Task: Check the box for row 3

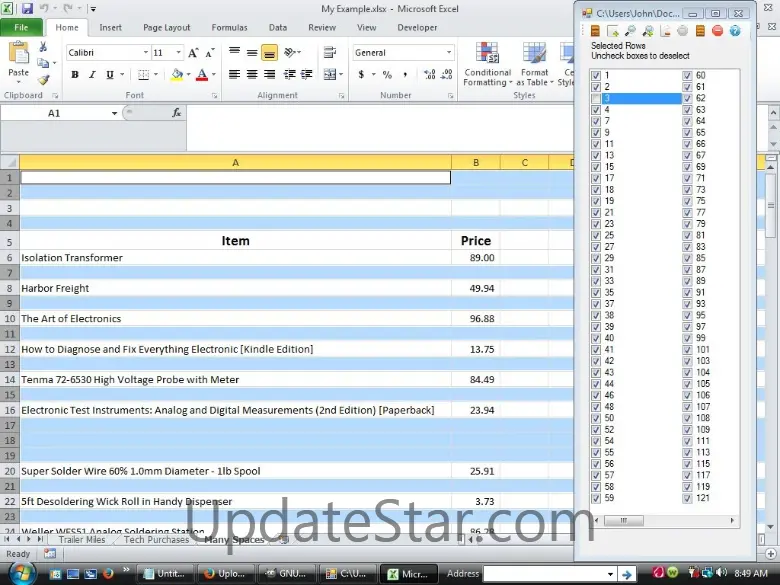Action: point(596,98)
